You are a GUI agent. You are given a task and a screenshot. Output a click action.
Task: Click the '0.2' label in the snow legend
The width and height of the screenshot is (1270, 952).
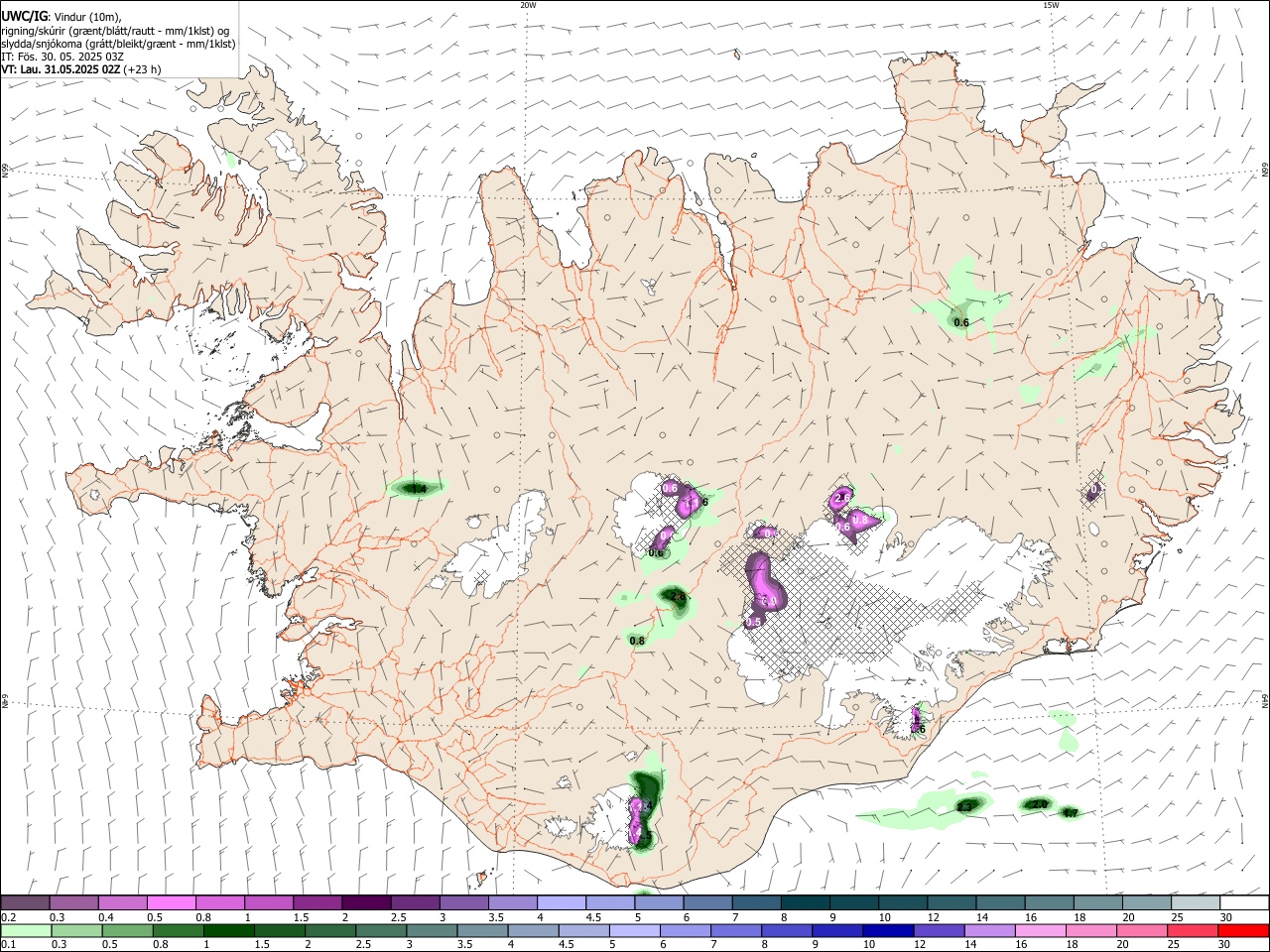tap(8, 917)
